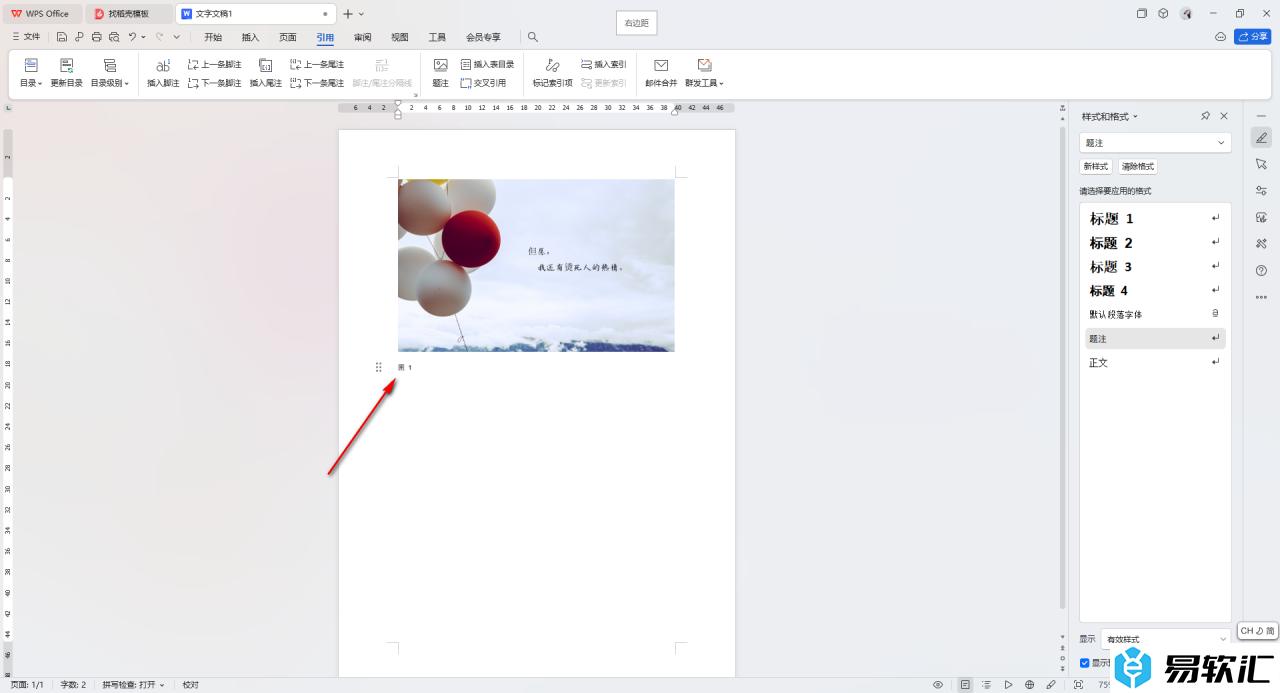Open footnote/endnote dialog launcher arrow
The width and height of the screenshot is (1280, 693).
[x=415, y=95]
